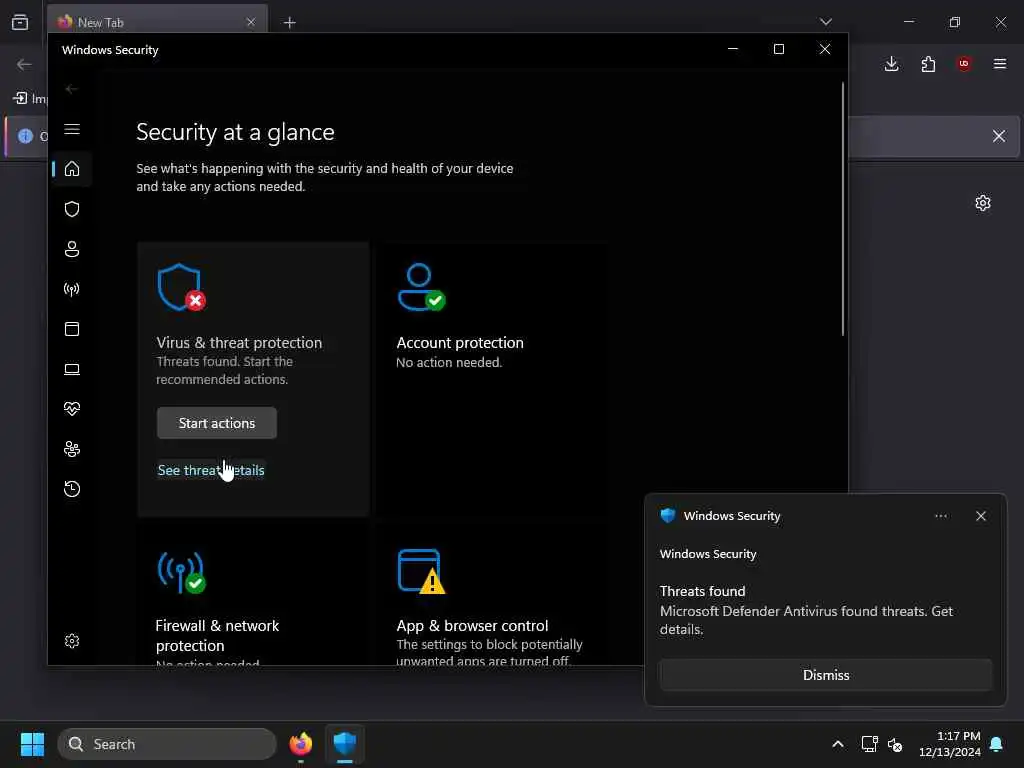Open Firefox downloads icon in browser toolbar
Viewport: 1024px width, 768px height.
891,64
